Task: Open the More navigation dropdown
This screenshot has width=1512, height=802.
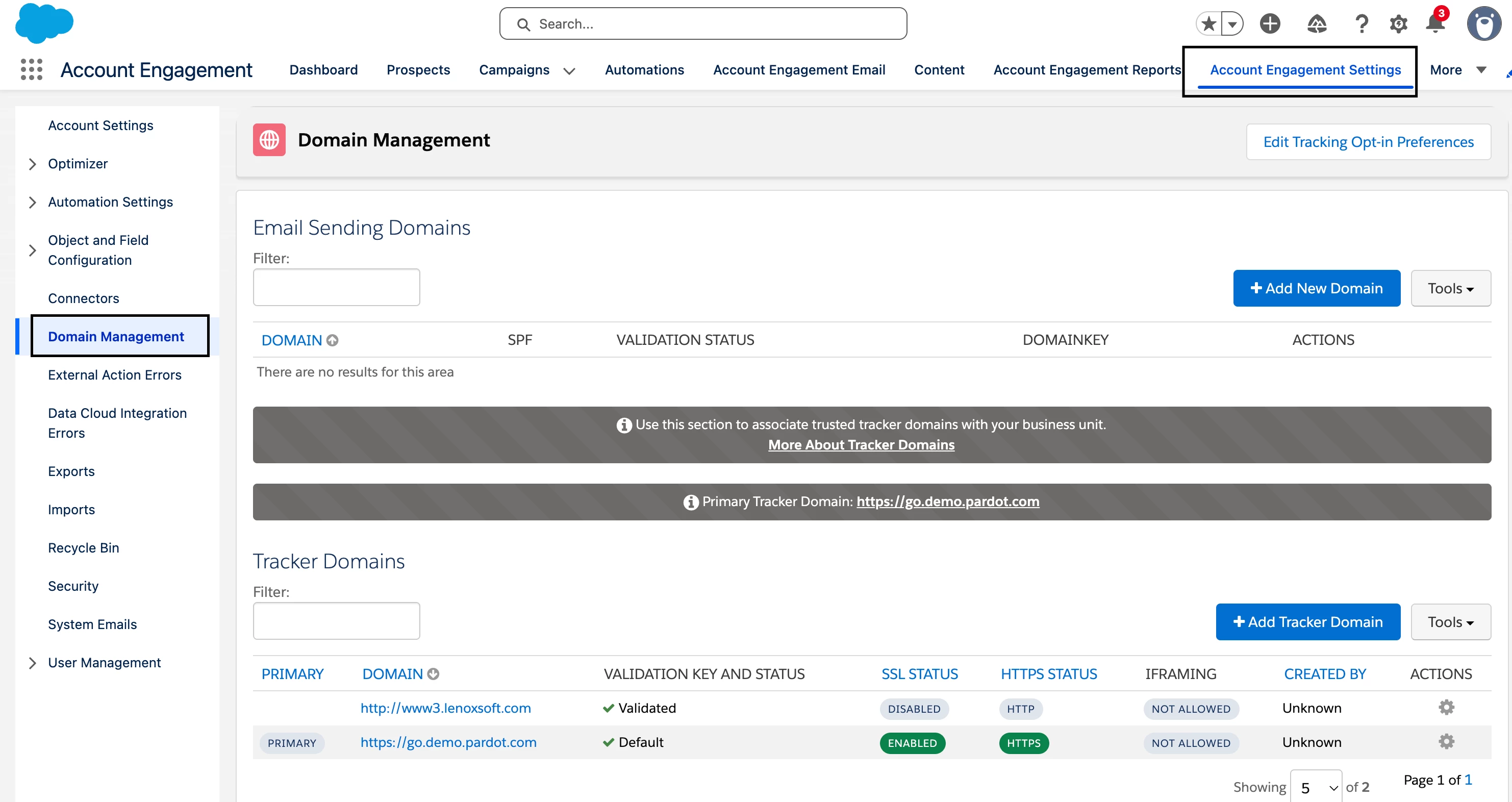Action: pyautogui.click(x=1458, y=70)
